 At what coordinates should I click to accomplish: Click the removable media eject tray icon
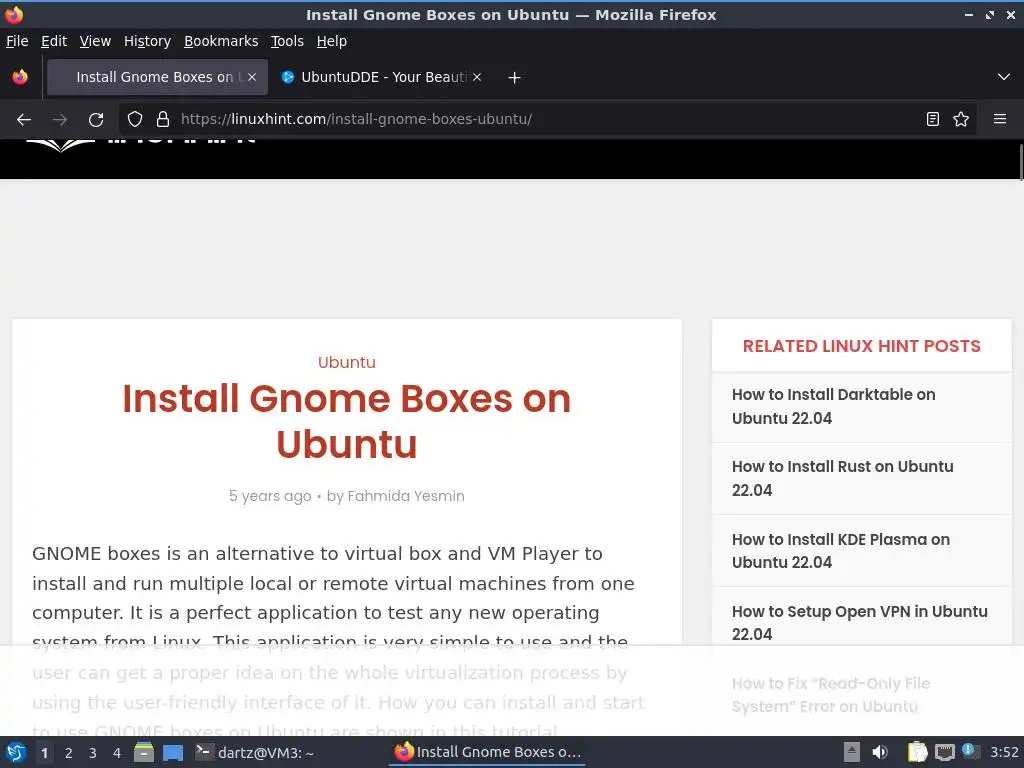coord(852,753)
